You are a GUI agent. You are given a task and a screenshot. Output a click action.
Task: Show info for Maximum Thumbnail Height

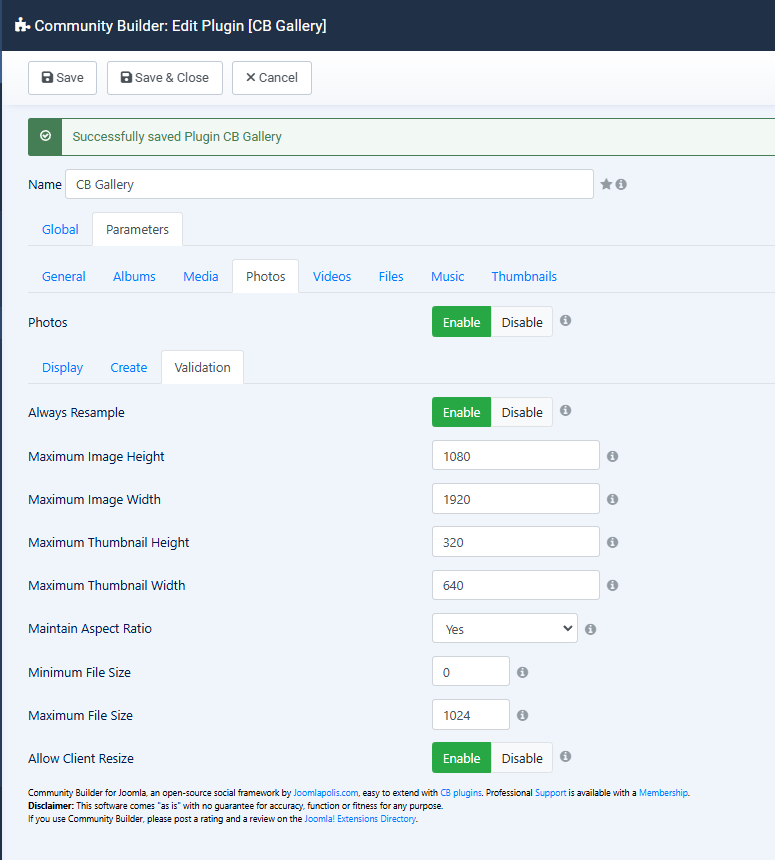(613, 542)
